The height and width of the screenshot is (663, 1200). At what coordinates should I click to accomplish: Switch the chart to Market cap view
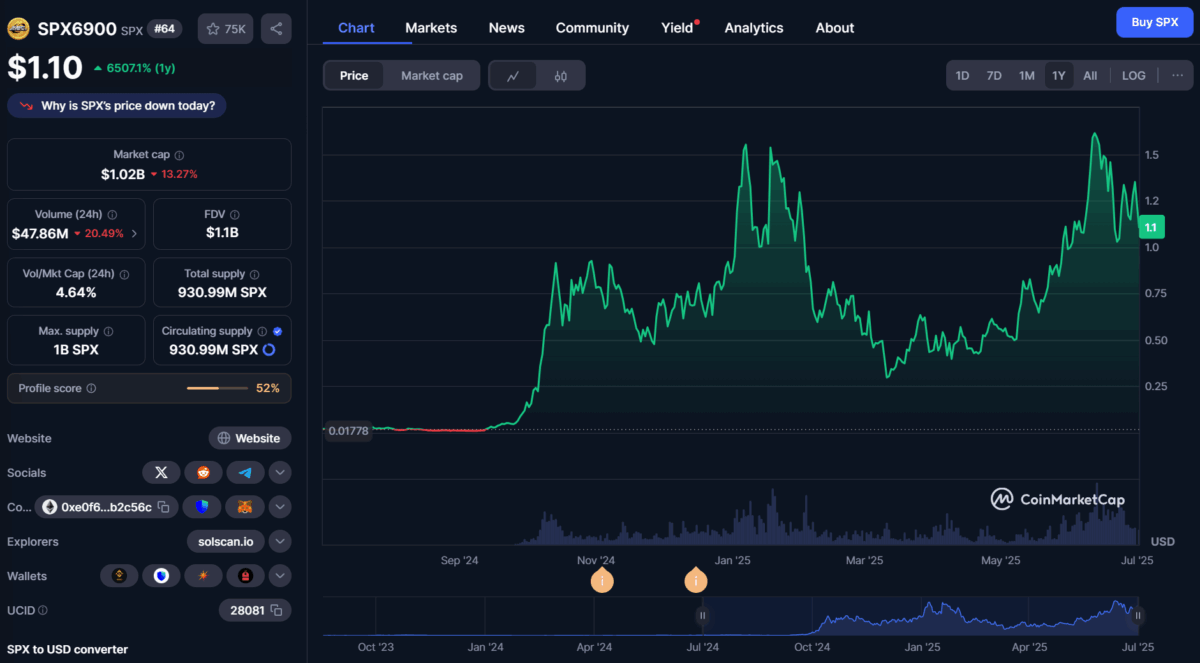tap(432, 76)
